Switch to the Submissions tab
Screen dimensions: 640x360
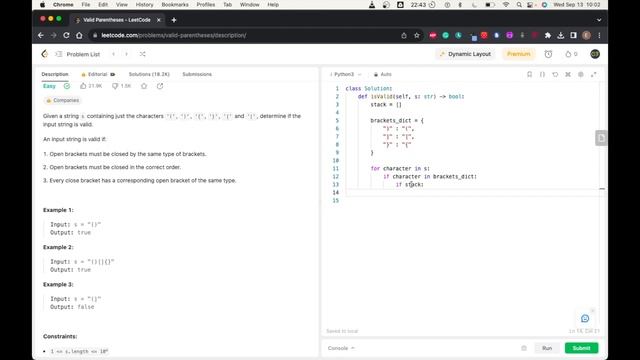tap(197, 74)
